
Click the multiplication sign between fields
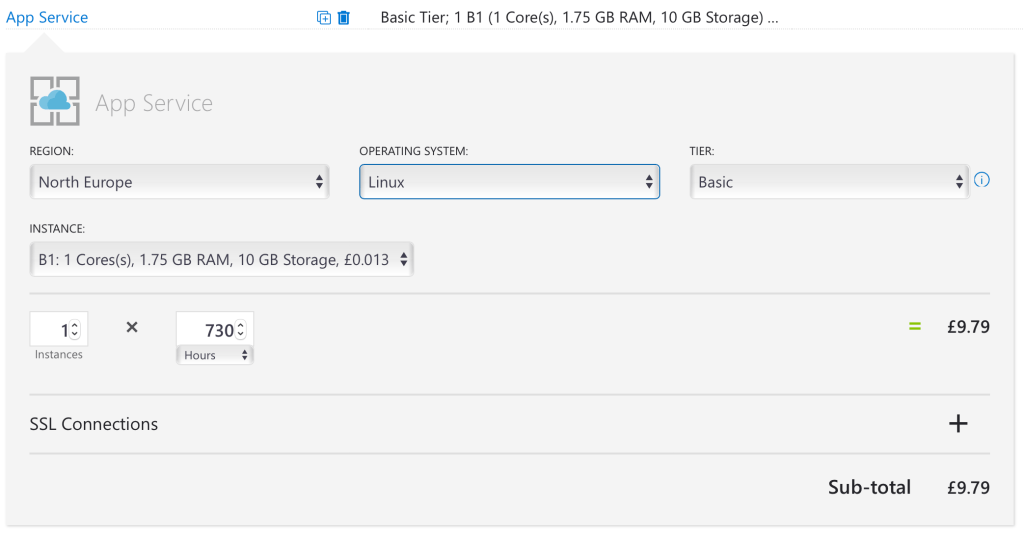pyautogui.click(x=132, y=327)
